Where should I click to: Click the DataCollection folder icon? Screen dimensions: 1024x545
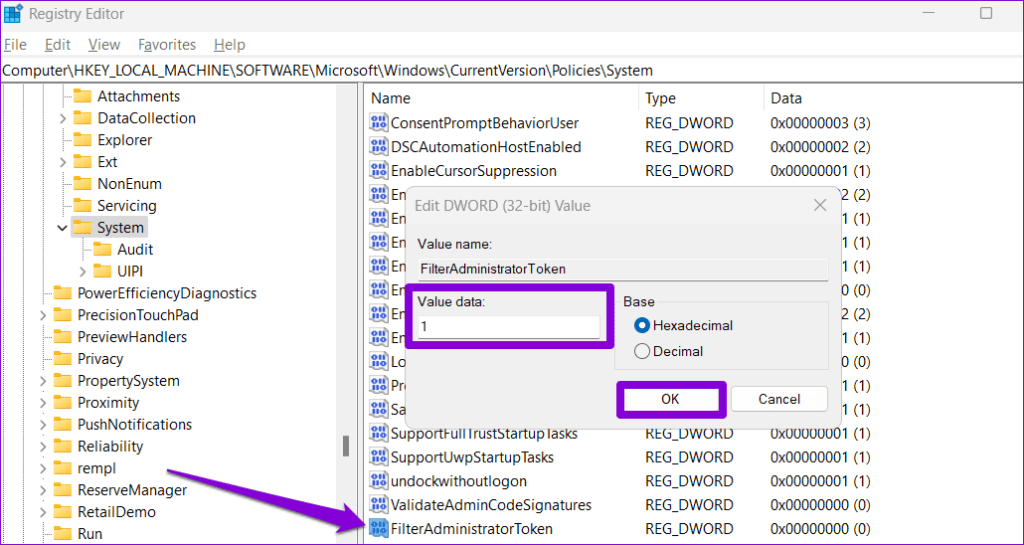point(82,118)
